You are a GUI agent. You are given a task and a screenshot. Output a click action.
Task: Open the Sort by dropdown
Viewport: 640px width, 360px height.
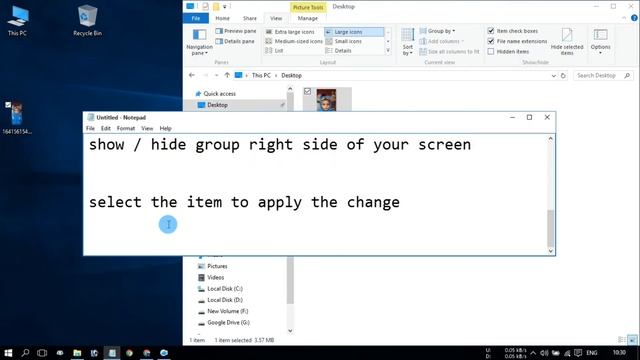[407, 42]
